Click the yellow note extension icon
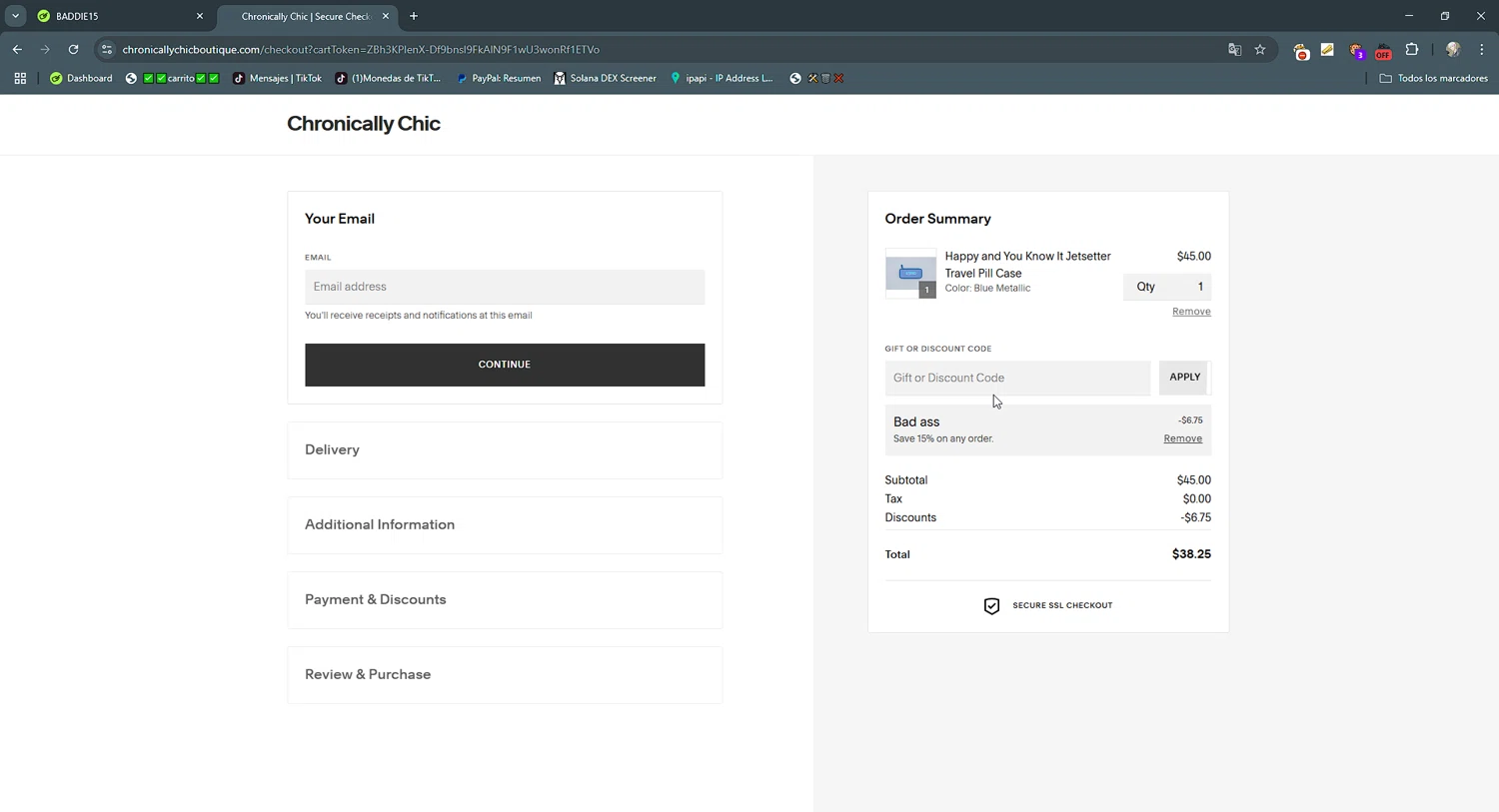This screenshot has height=812, width=1499. click(1327, 49)
